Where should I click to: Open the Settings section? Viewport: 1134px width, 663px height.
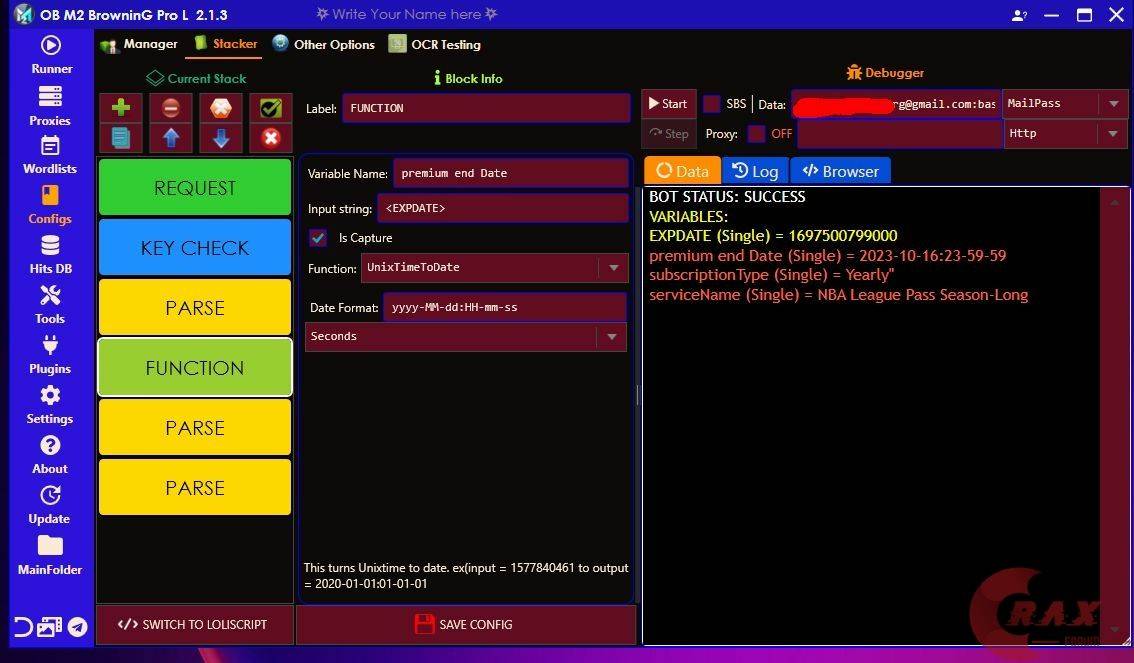pos(50,404)
